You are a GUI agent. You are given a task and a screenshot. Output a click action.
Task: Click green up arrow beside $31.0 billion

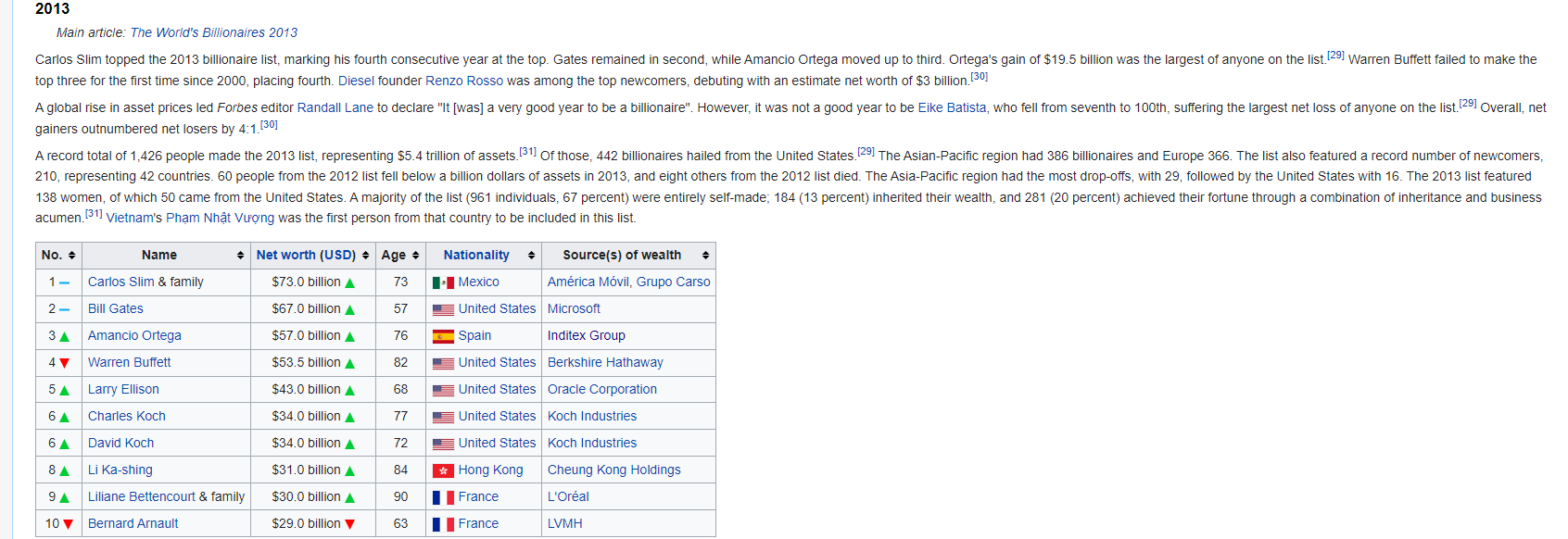pyautogui.click(x=350, y=471)
